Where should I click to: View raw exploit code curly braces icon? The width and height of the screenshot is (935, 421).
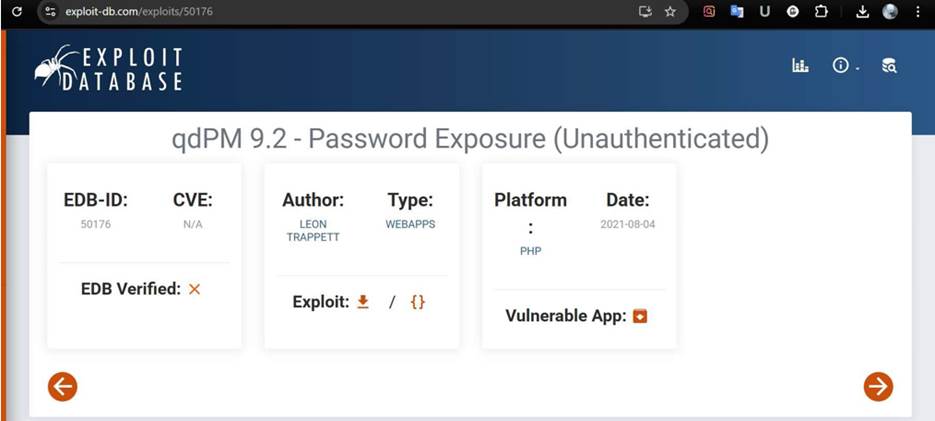click(418, 301)
